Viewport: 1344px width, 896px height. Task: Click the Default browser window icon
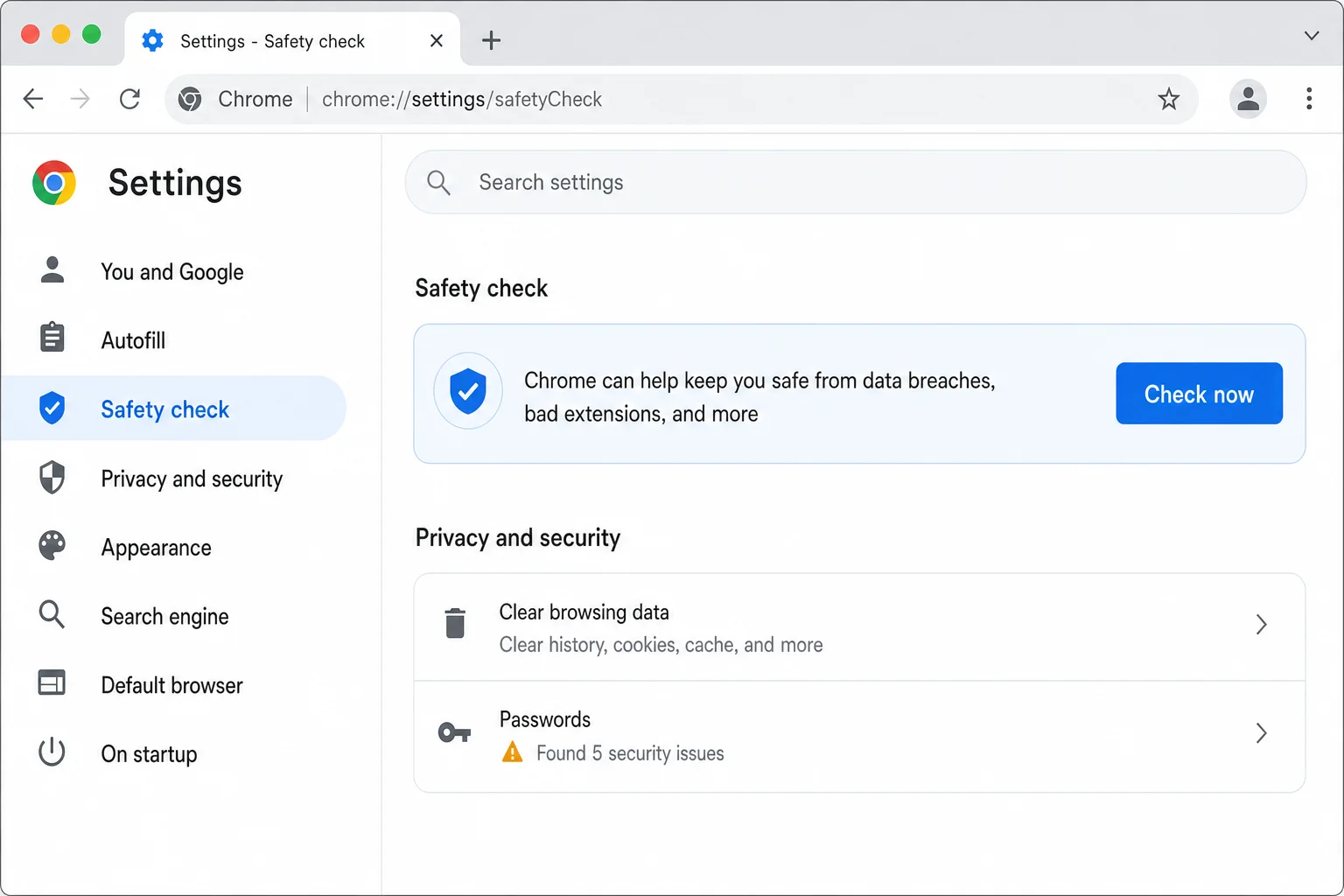[52, 682]
